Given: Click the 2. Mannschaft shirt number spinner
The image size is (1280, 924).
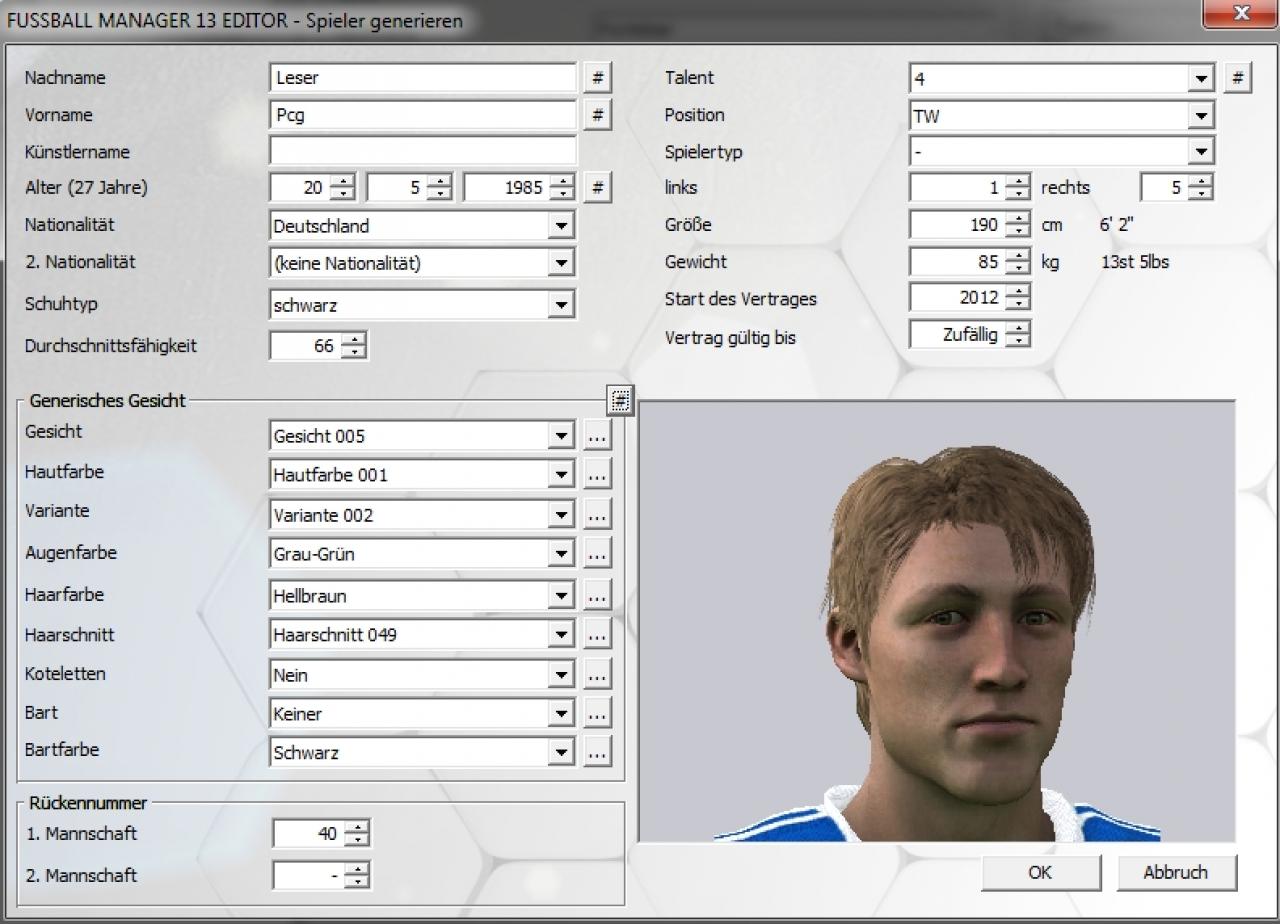Looking at the screenshot, I should click(x=321, y=875).
